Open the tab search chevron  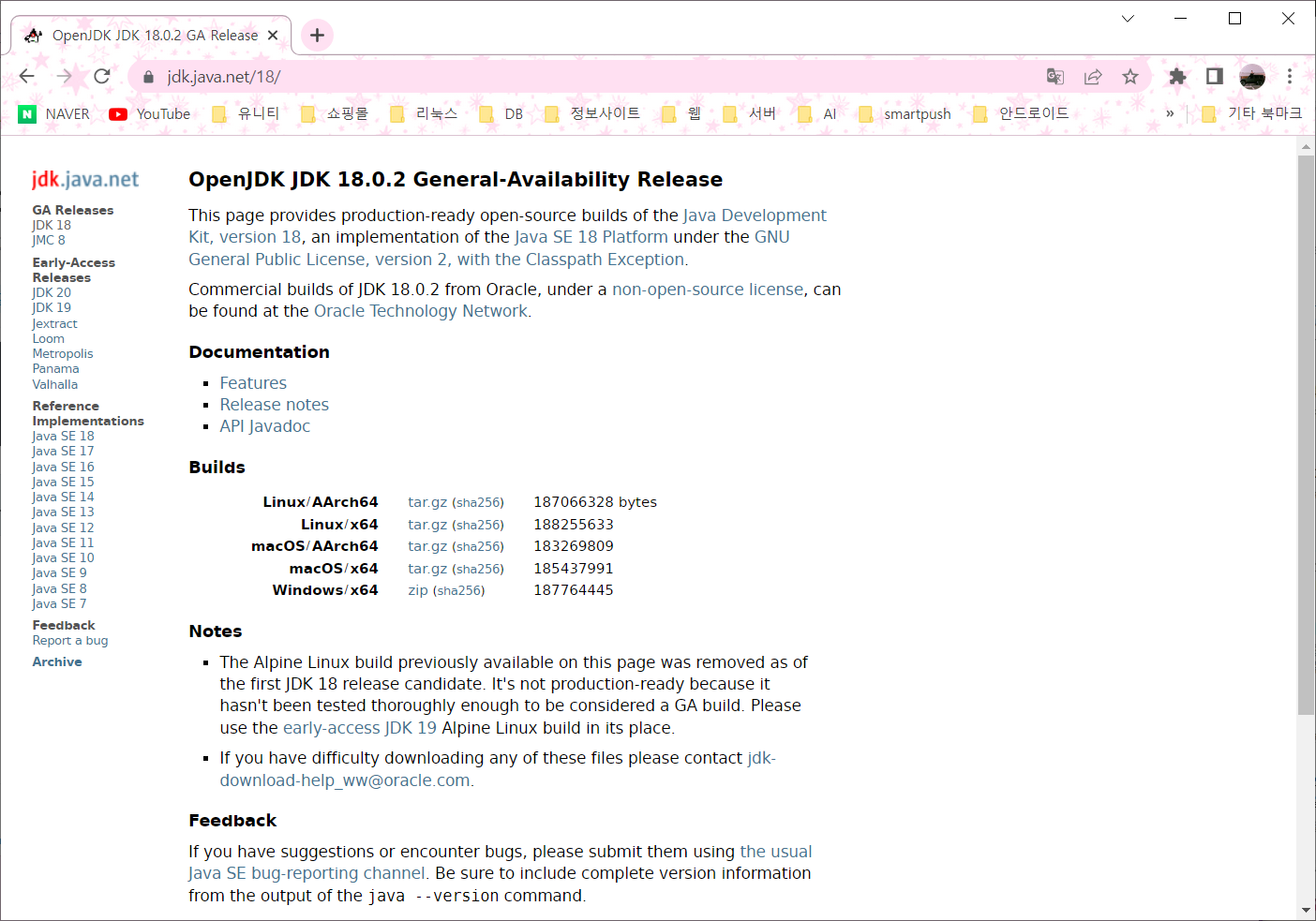tap(1128, 19)
